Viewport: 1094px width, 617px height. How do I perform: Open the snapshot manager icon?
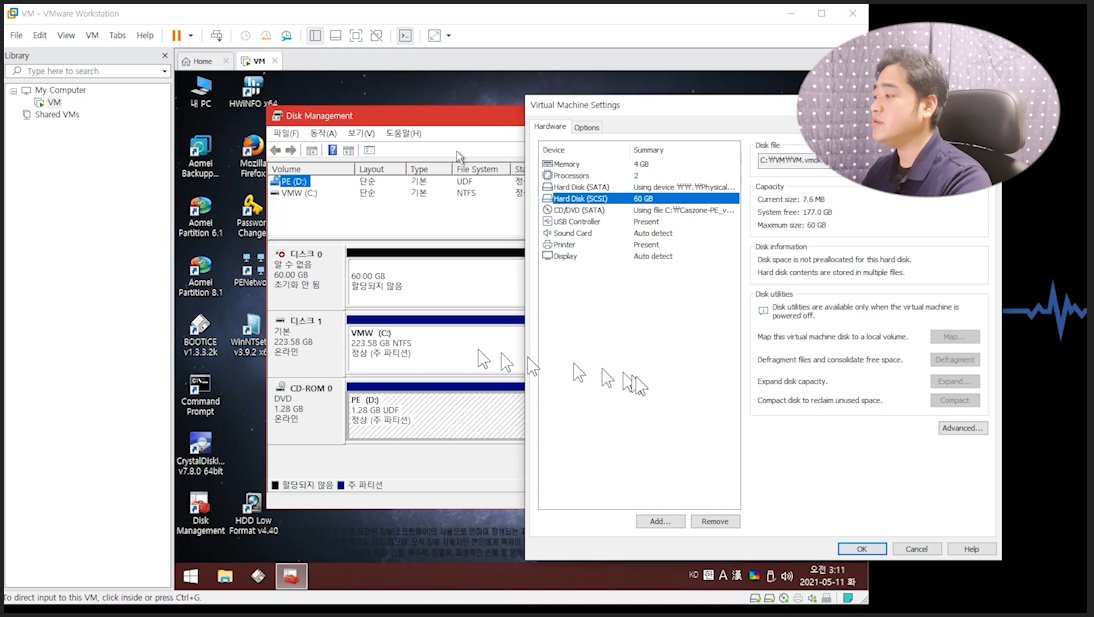(x=286, y=36)
